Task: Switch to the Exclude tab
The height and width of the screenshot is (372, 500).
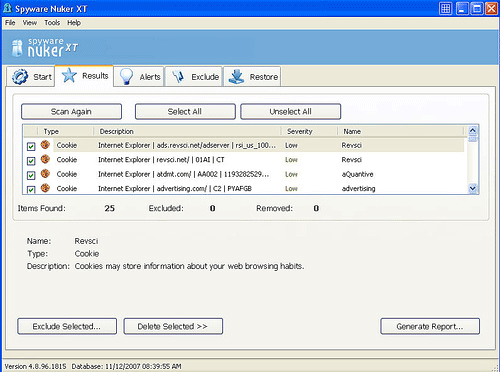Action: click(x=194, y=77)
